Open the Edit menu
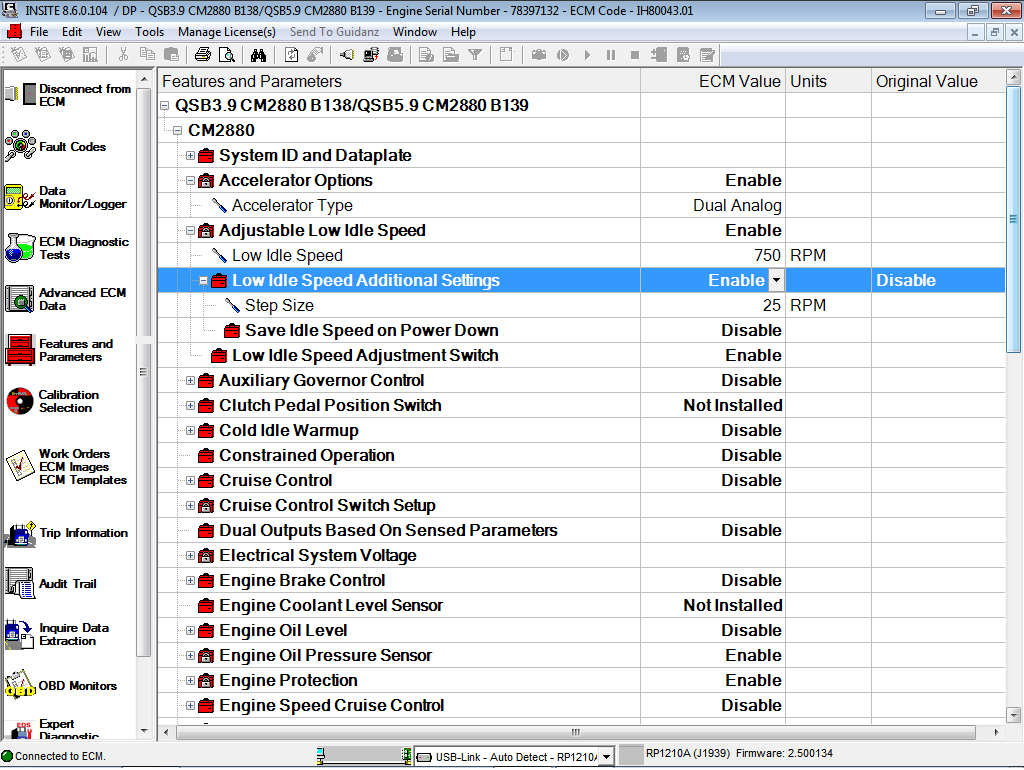 point(72,32)
